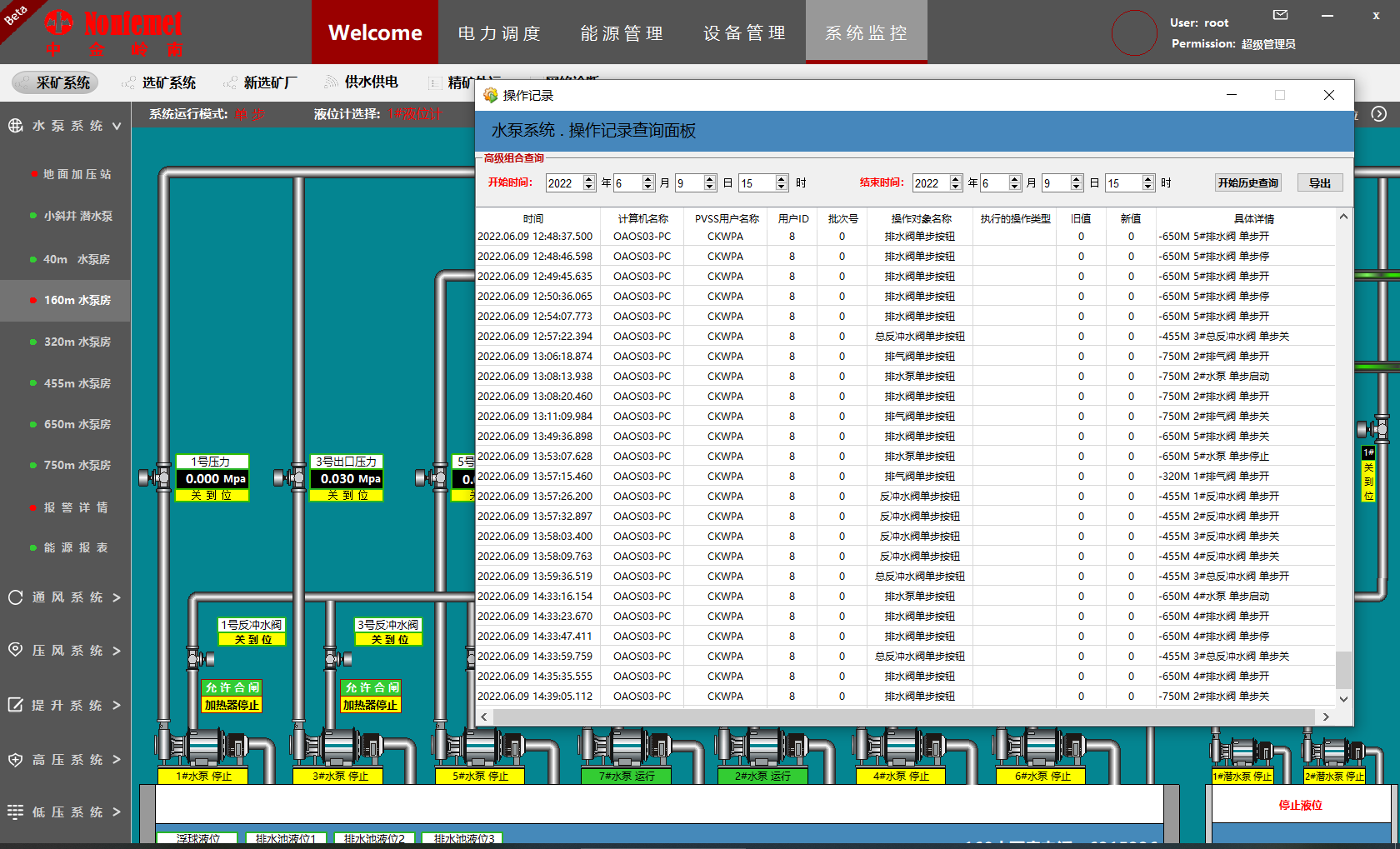Image resolution: width=1400 pixels, height=849 pixels.
Task: Expand the 高压系统 sidebar chevron
Action: coord(117,759)
